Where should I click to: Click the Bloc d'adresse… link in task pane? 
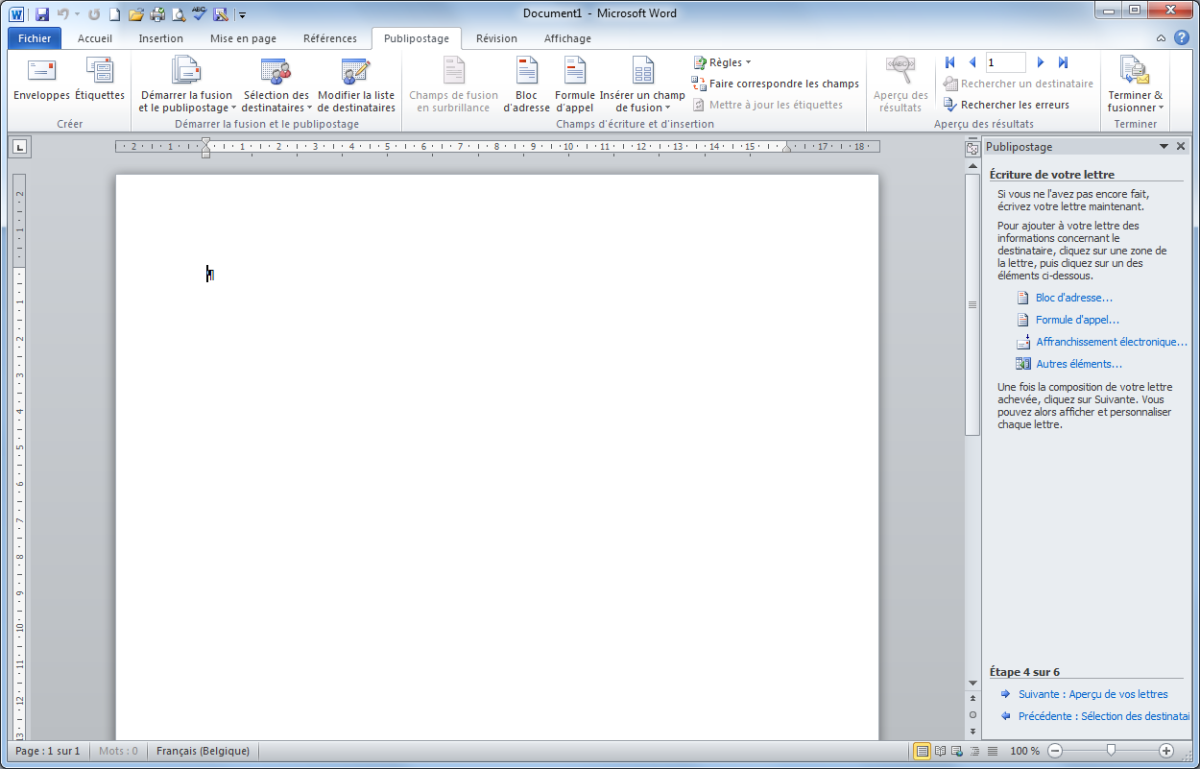click(x=1074, y=298)
